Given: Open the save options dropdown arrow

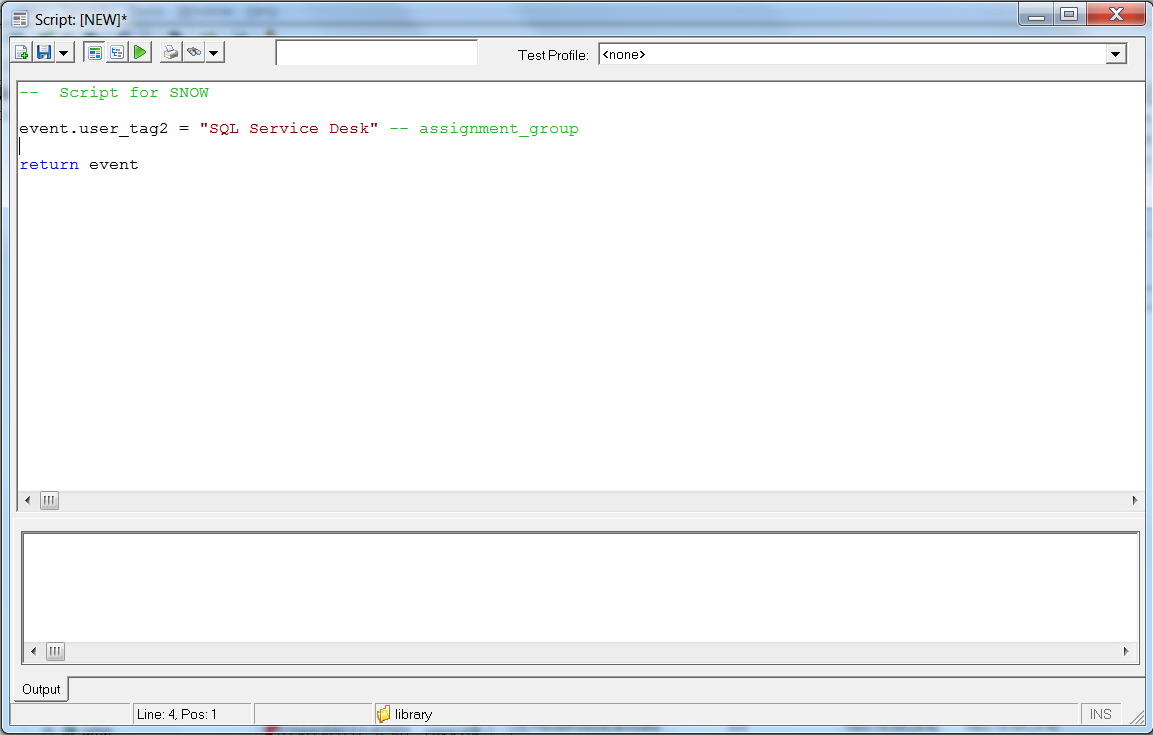Looking at the screenshot, I should (x=63, y=51).
